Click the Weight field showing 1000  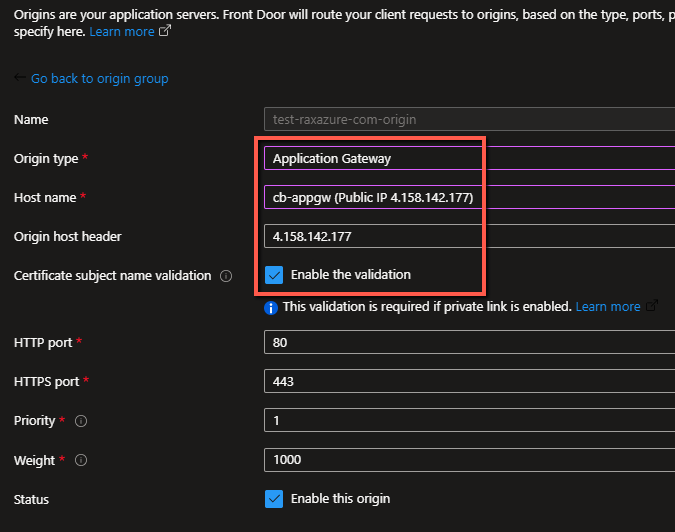coord(469,460)
